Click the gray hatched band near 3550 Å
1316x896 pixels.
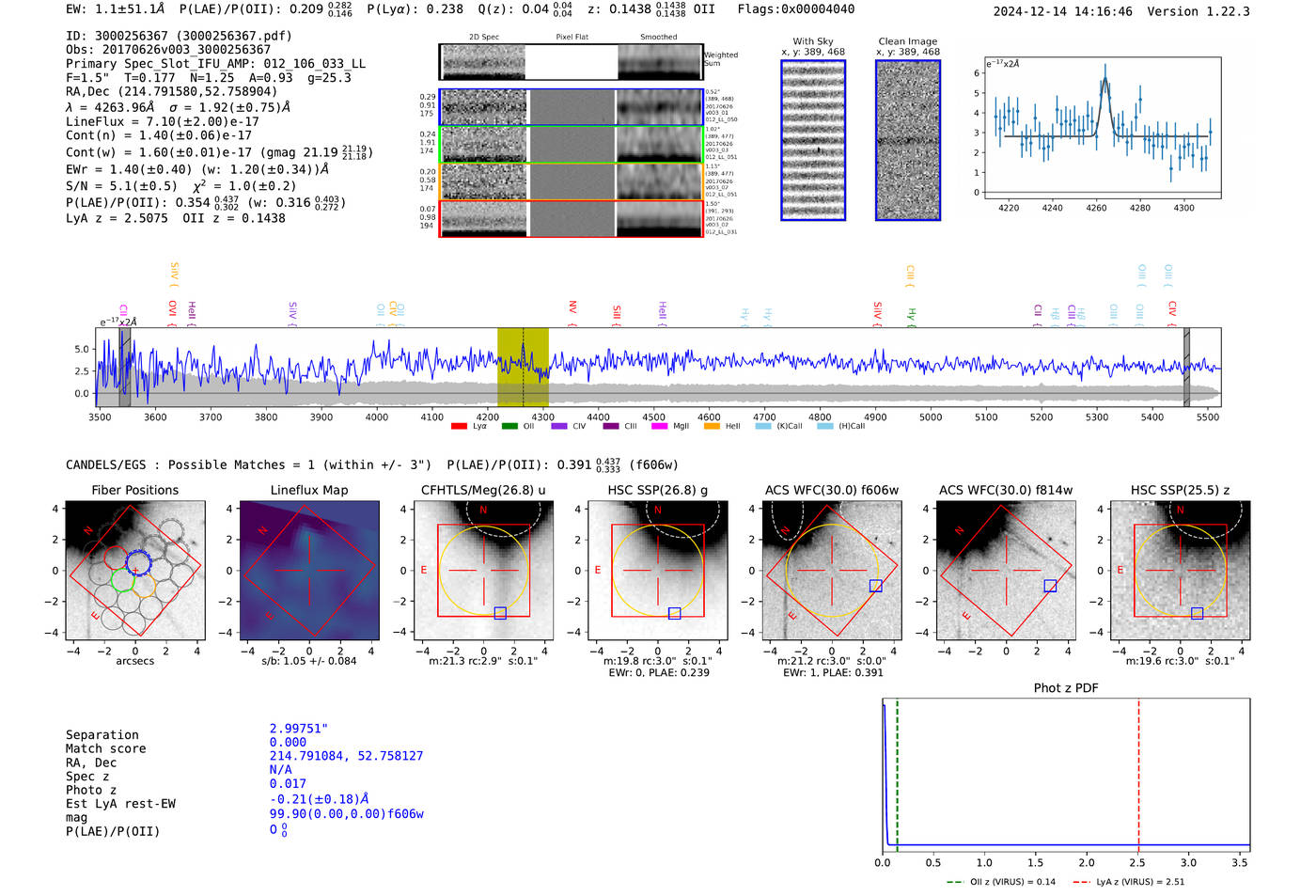(124, 368)
